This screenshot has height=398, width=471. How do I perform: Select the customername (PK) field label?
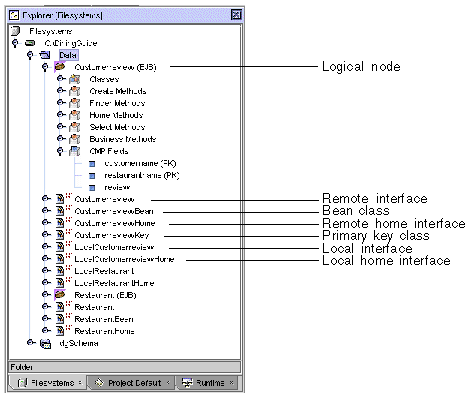point(140,164)
